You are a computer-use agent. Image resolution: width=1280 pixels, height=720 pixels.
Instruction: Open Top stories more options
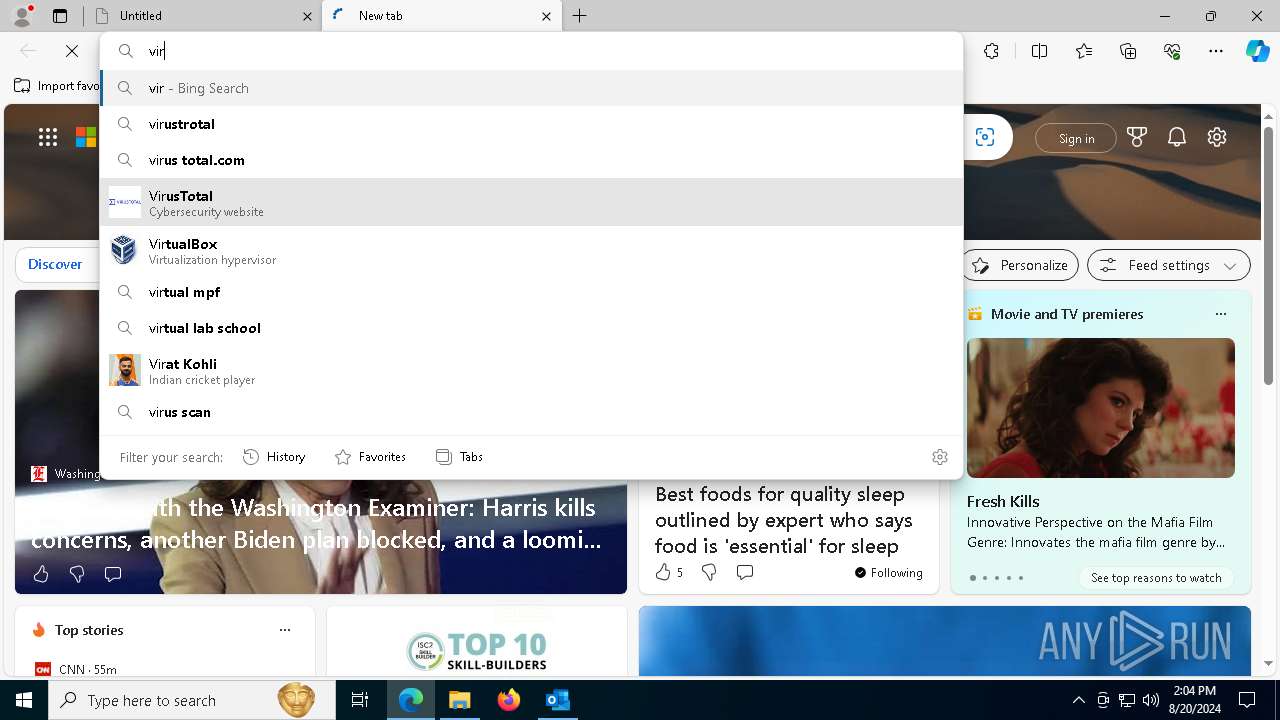pos(285,630)
